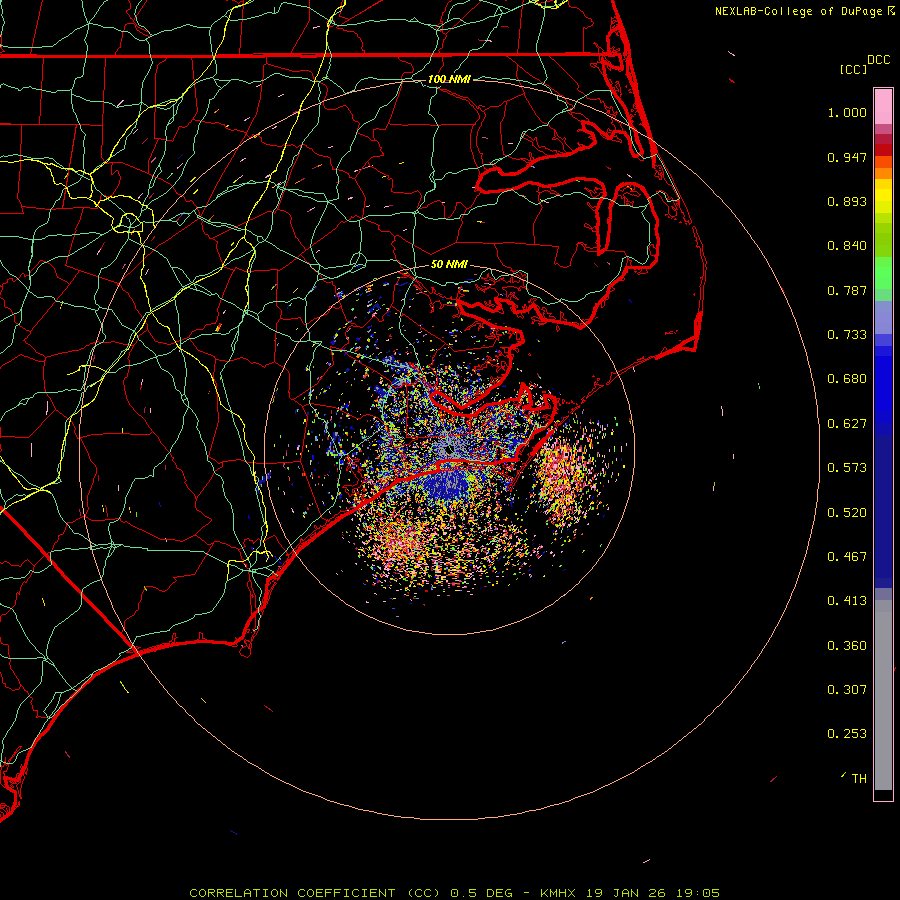Click the 0.627 scale value

click(847, 424)
